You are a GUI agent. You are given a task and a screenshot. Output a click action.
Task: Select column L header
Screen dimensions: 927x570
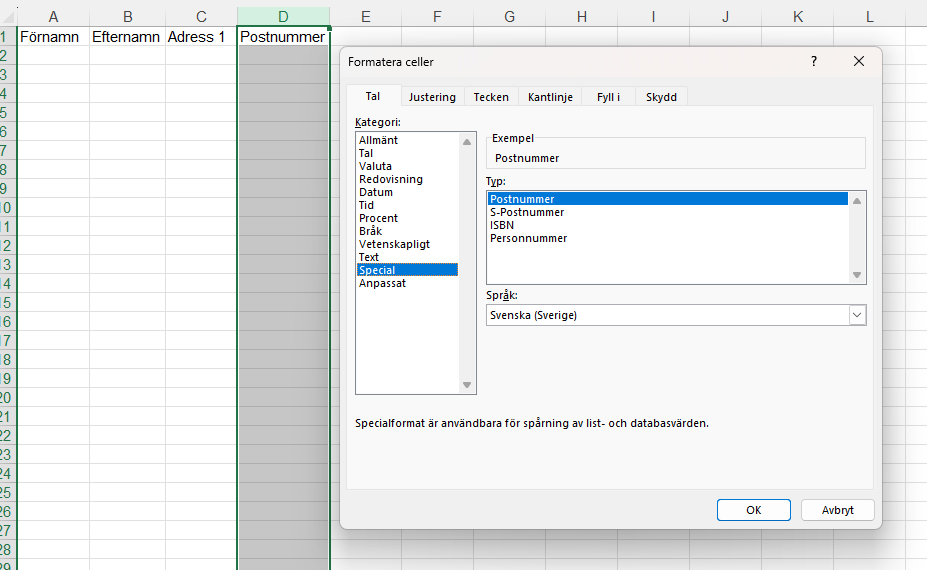[870, 17]
